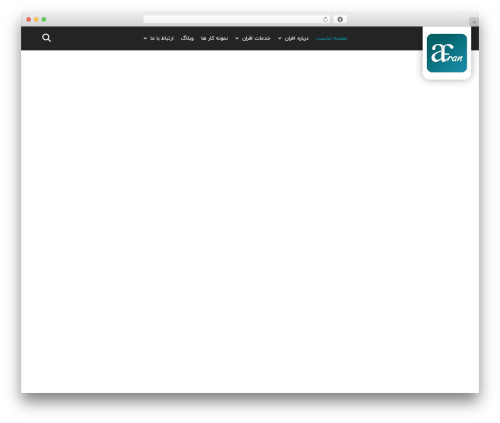Click the Afran logo

pos(447,53)
